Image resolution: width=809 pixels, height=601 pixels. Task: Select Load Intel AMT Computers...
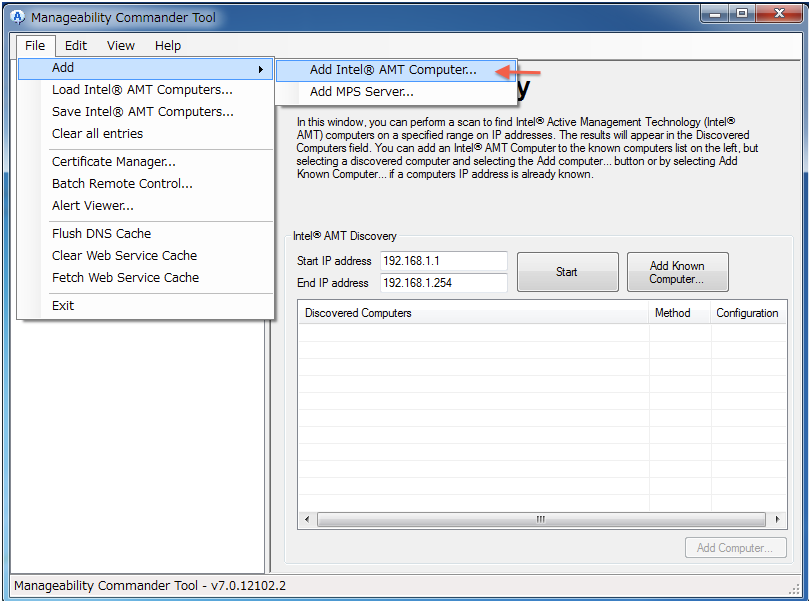tap(145, 90)
